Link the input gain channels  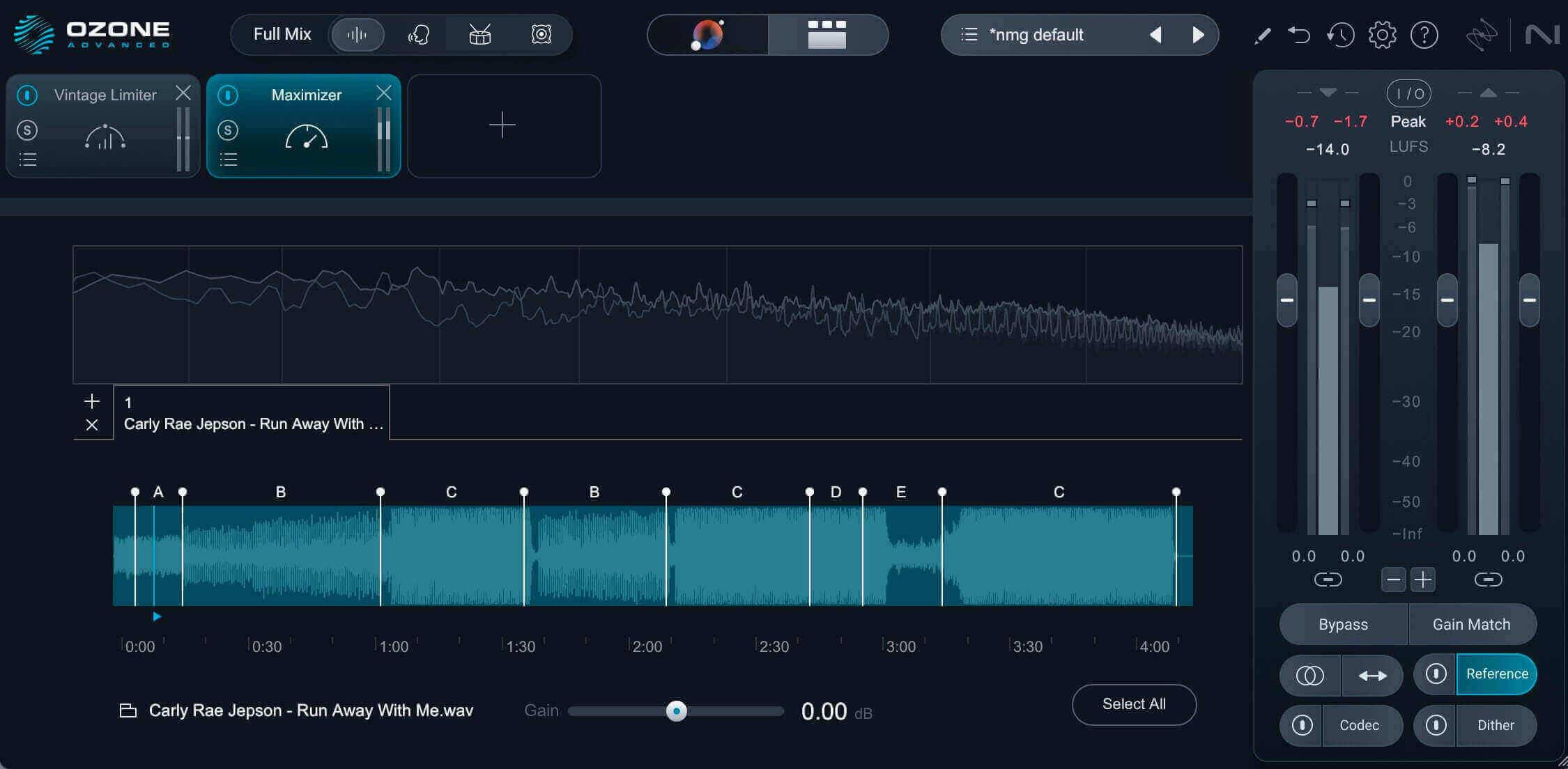pos(1328,580)
